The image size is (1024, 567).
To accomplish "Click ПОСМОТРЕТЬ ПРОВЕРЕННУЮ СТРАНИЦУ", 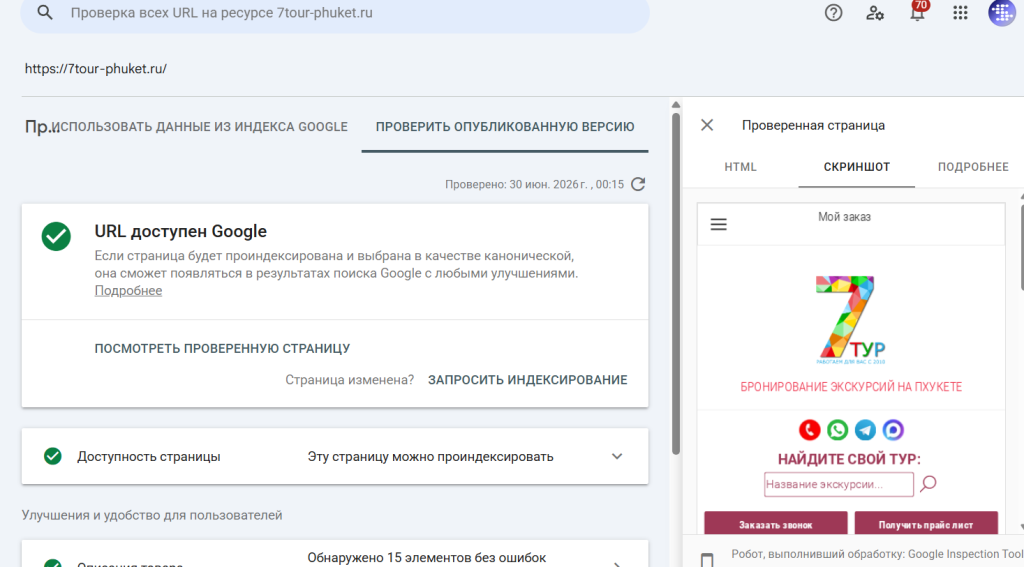I will click(x=222, y=349).
